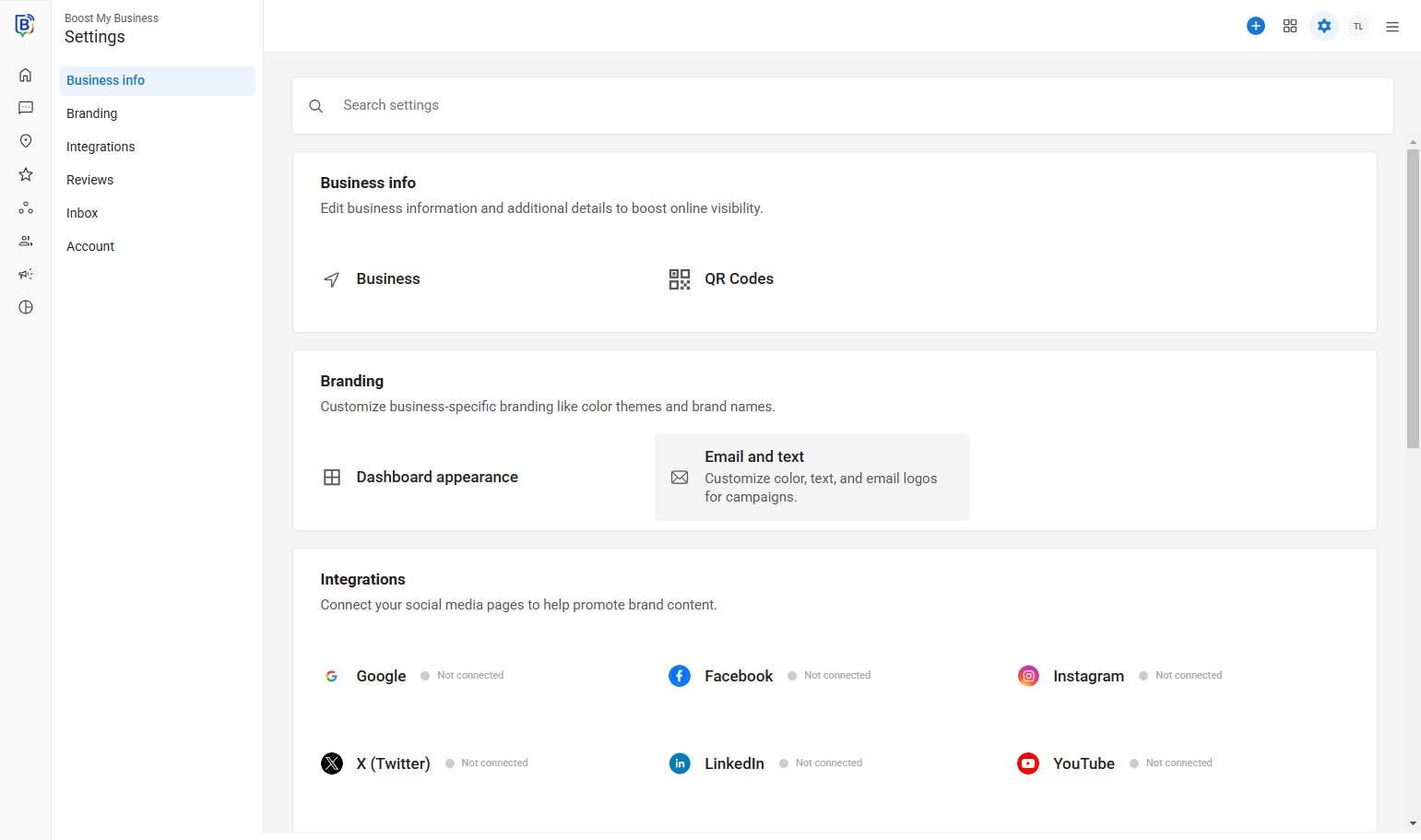Open the apps grid icon

[x=1290, y=26]
